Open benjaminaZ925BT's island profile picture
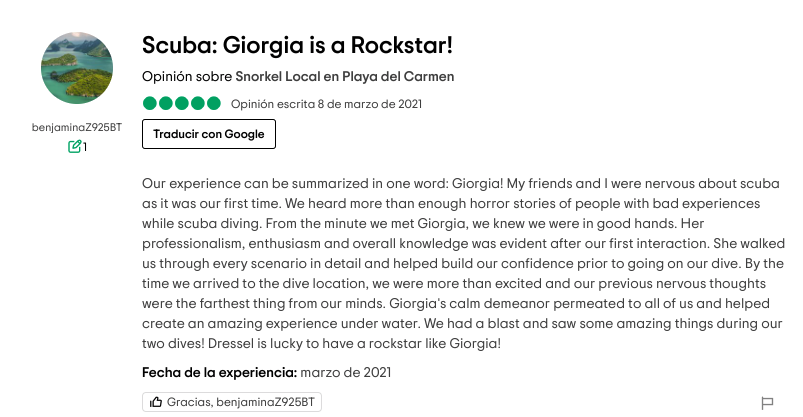Screen dimensions: 803x417 (77, 68)
